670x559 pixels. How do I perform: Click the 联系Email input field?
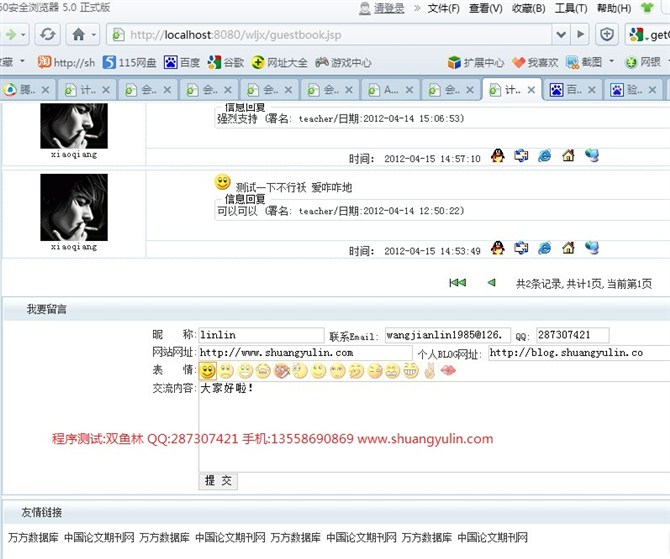coord(447,335)
